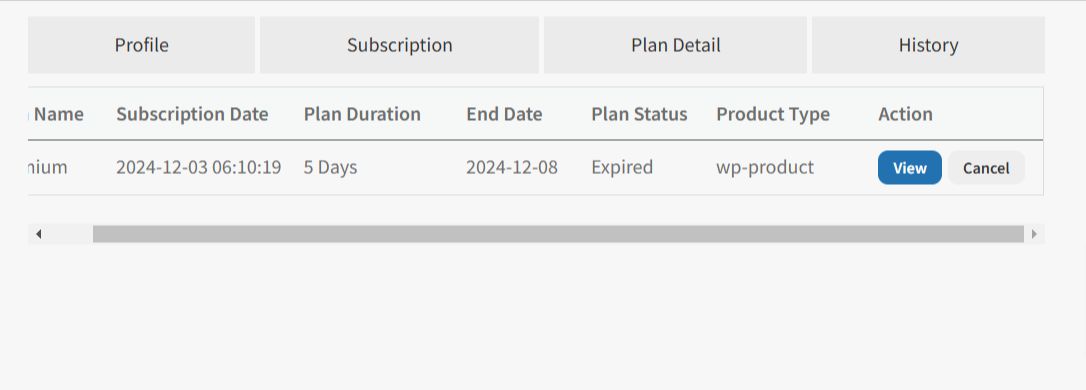Select the 2024-12-08 end date cell
Viewport: 1086px width, 390px height.
(x=512, y=168)
